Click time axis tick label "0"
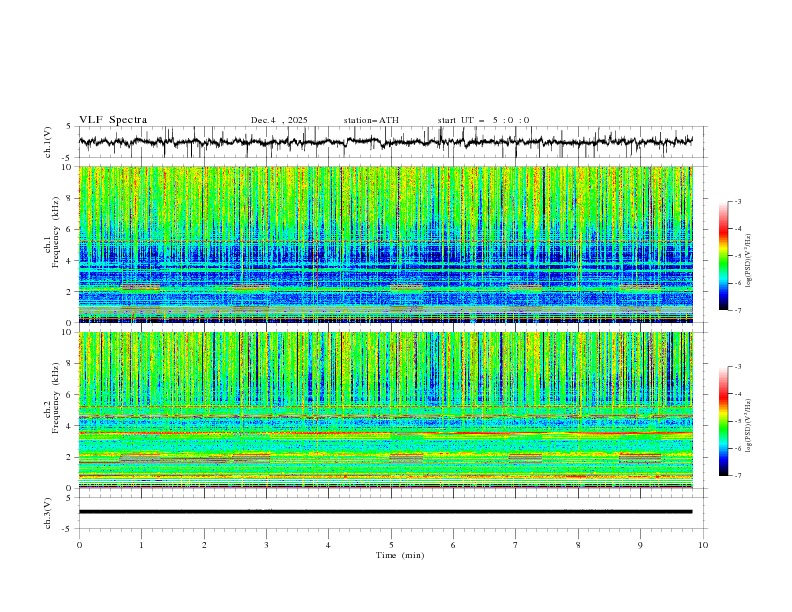Viewport: 792px width, 612px height. [79, 545]
